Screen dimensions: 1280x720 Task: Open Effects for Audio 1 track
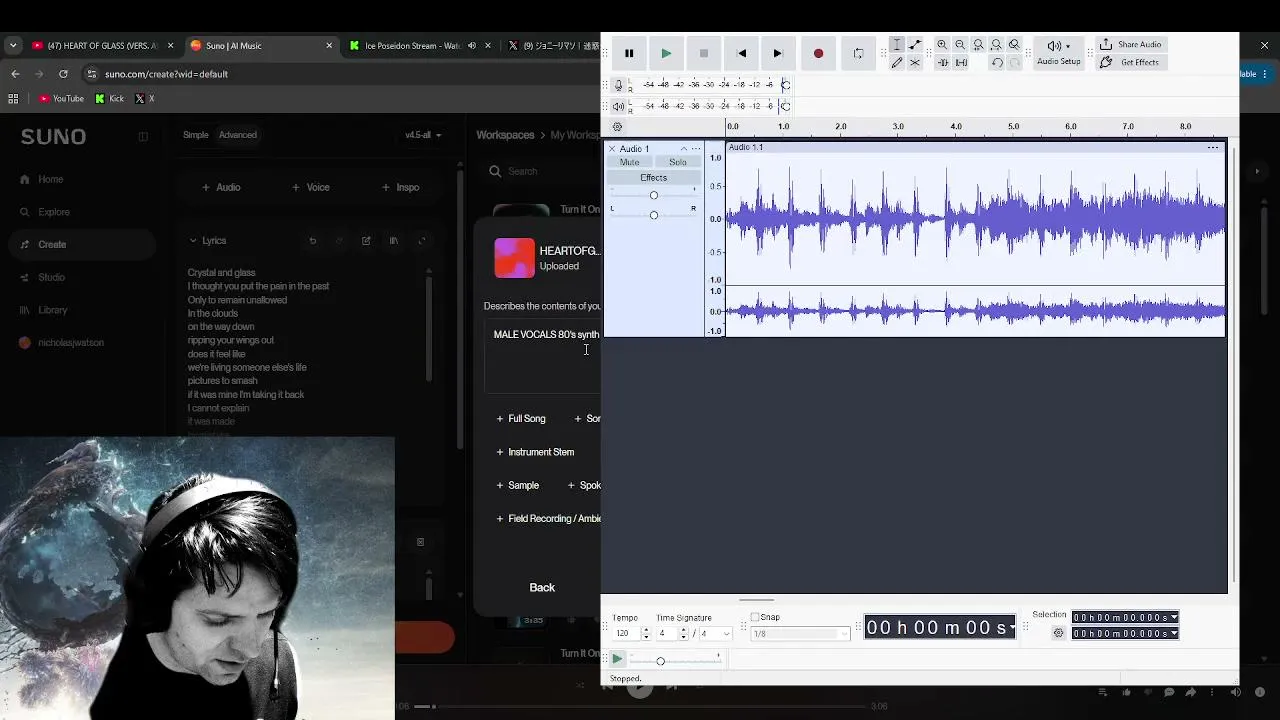(x=653, y=178)
